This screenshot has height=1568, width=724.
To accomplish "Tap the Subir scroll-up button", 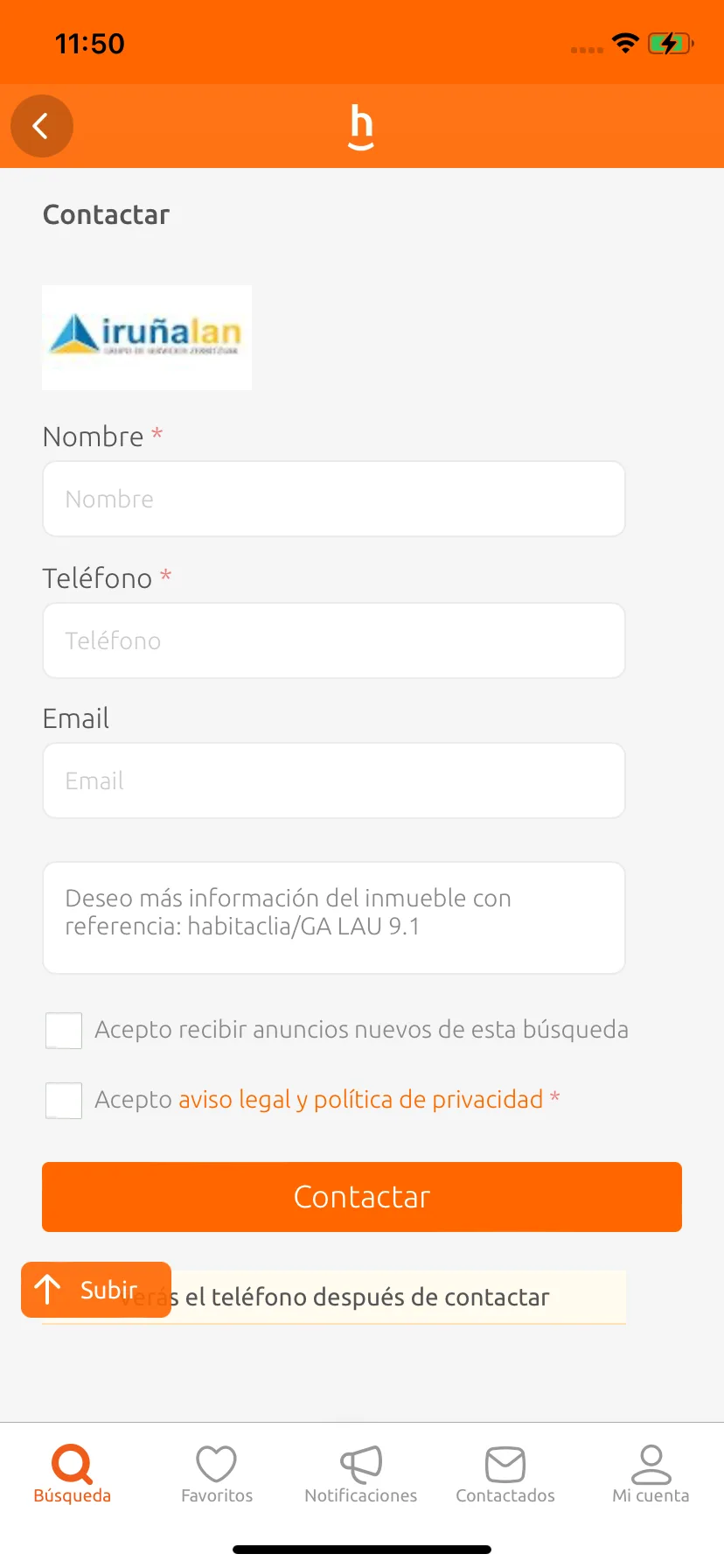I will point(96,1290).
